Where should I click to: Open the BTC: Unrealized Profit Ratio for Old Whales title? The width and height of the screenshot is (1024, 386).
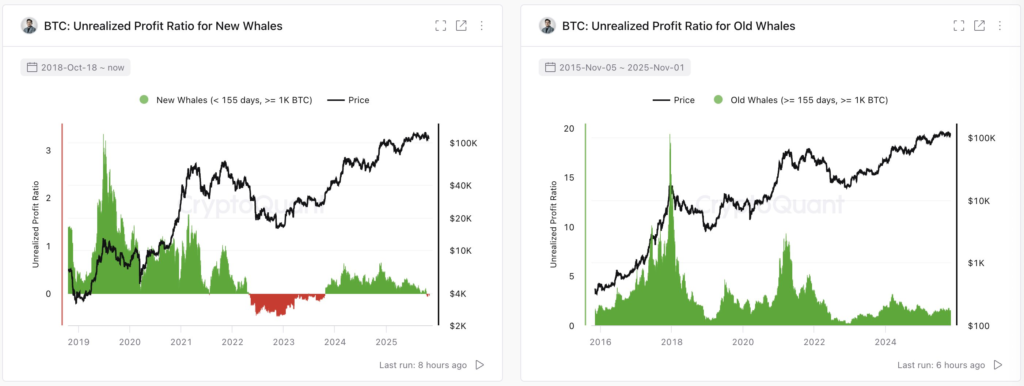pyautogui.click(x=679, y=26)
